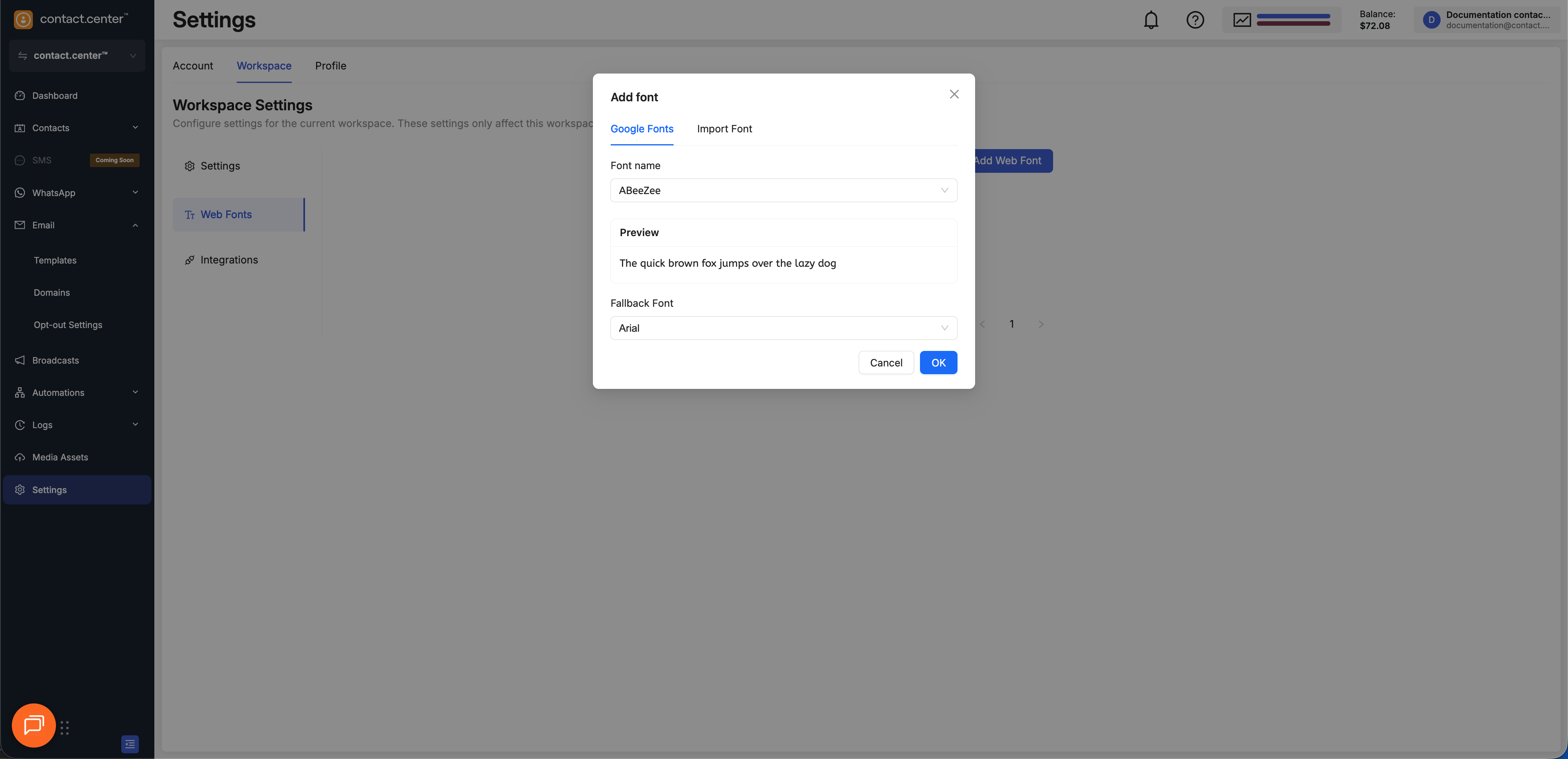Click the Dashboard gauge icon
The height and width of the screenshot is (759, 1568).
[x=20, y=96]
